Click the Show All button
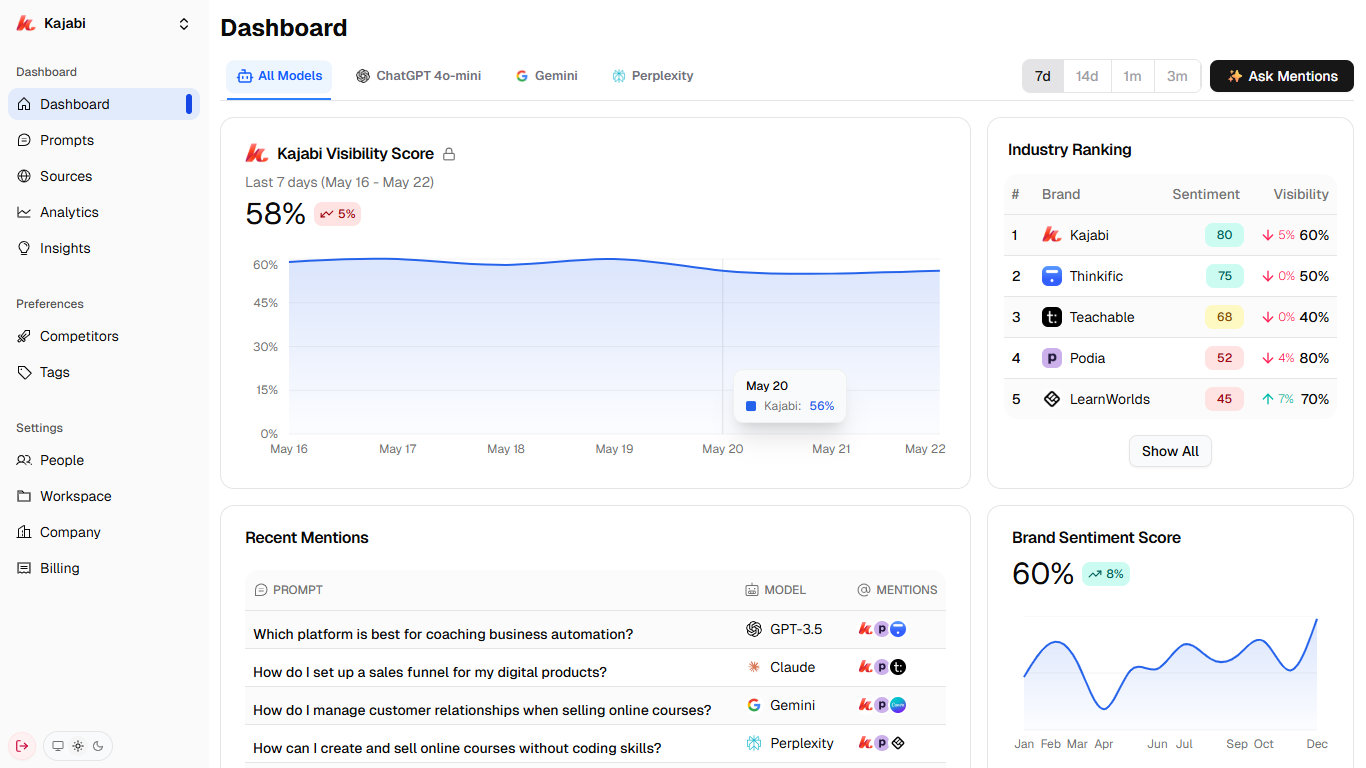The width and height of the screenshot is (1366, 768). (x=1170, y=451)
